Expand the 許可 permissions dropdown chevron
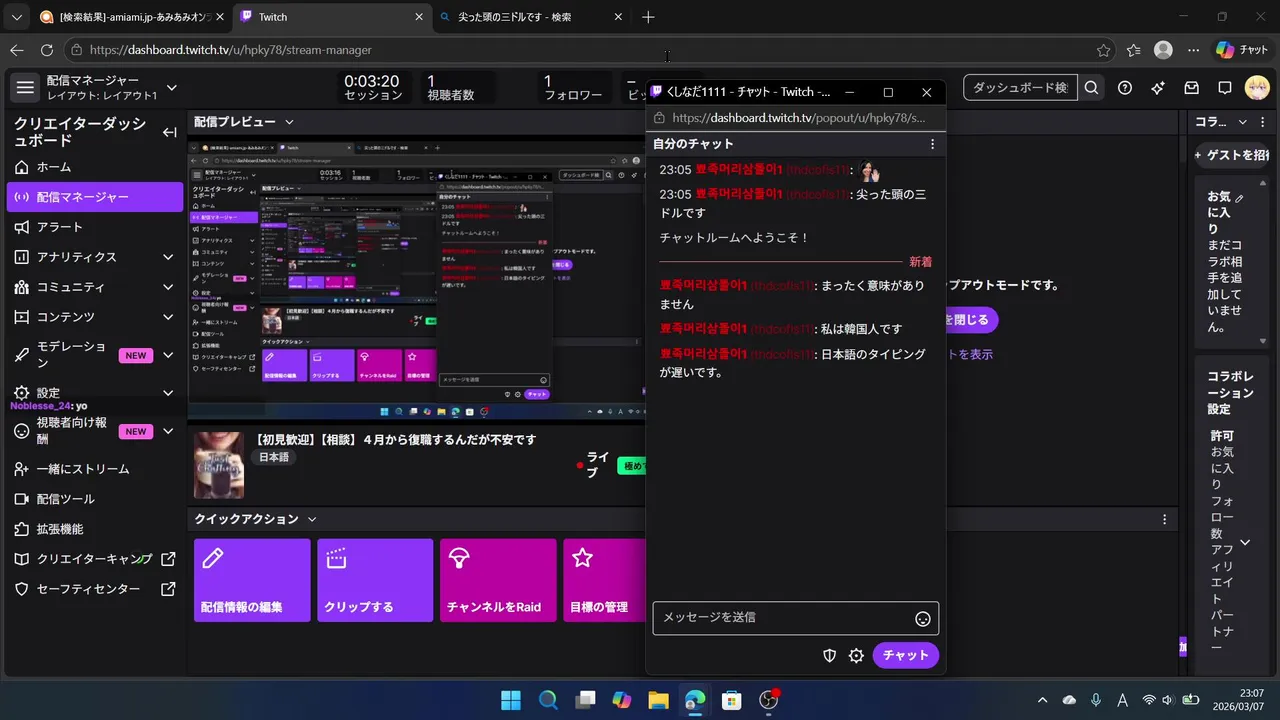 (x=1245, y=543)
